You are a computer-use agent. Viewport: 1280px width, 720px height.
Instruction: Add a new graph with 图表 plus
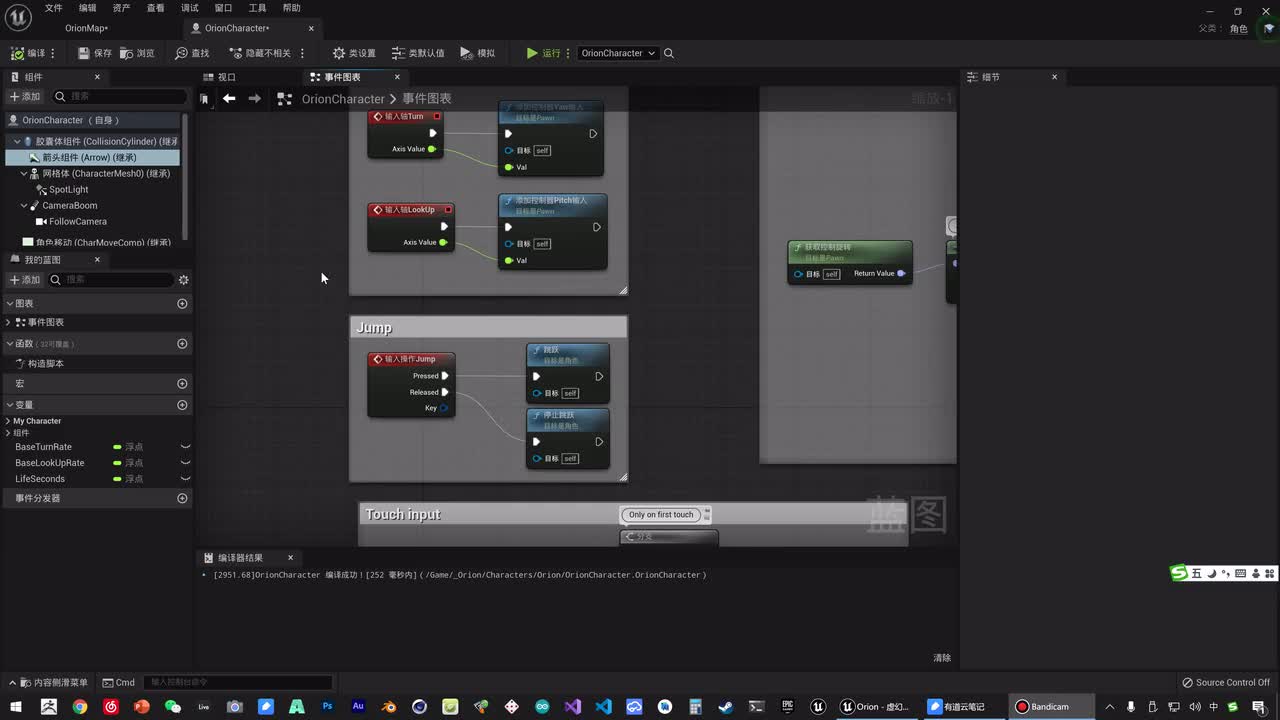[x=182, y=303]
